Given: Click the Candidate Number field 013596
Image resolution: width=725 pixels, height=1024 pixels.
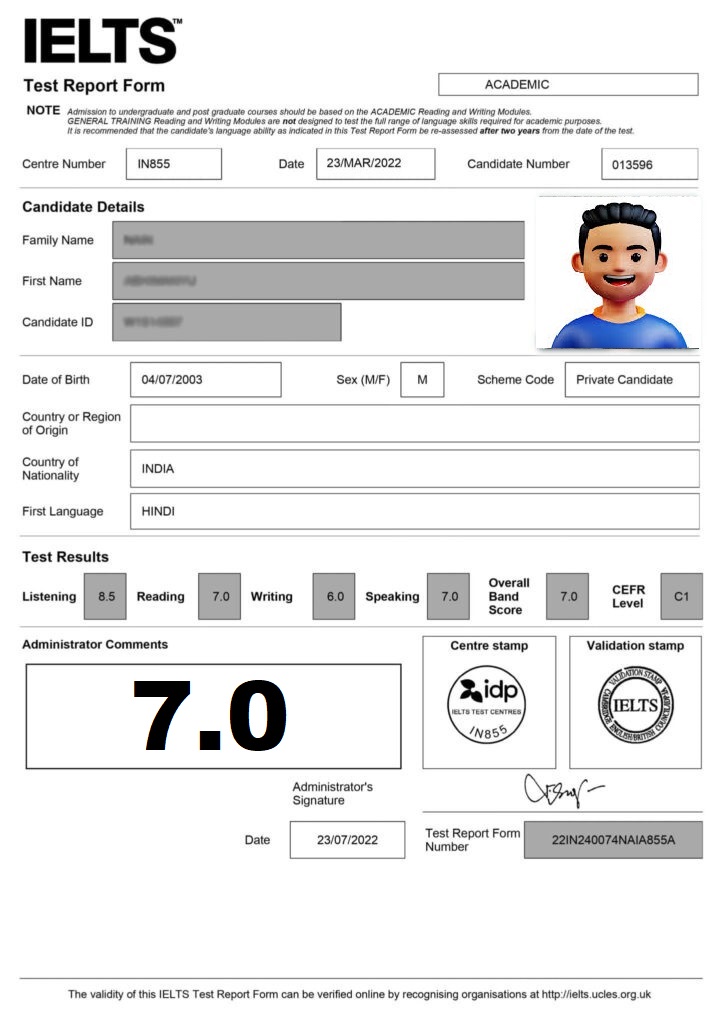Looking at the screenshot, I should (649, 165).
